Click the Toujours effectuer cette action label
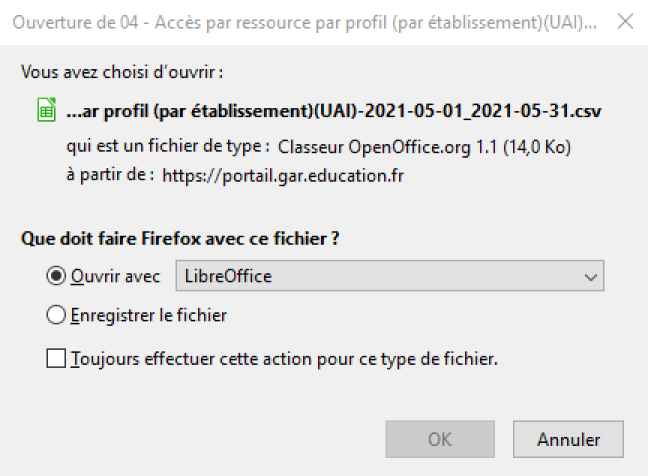Screen dimensions: 648x476 pos(284,359)
